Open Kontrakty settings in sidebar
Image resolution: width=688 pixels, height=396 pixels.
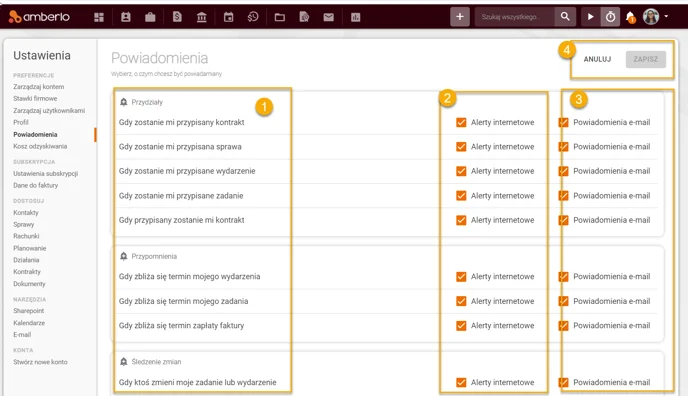point(27,272)
